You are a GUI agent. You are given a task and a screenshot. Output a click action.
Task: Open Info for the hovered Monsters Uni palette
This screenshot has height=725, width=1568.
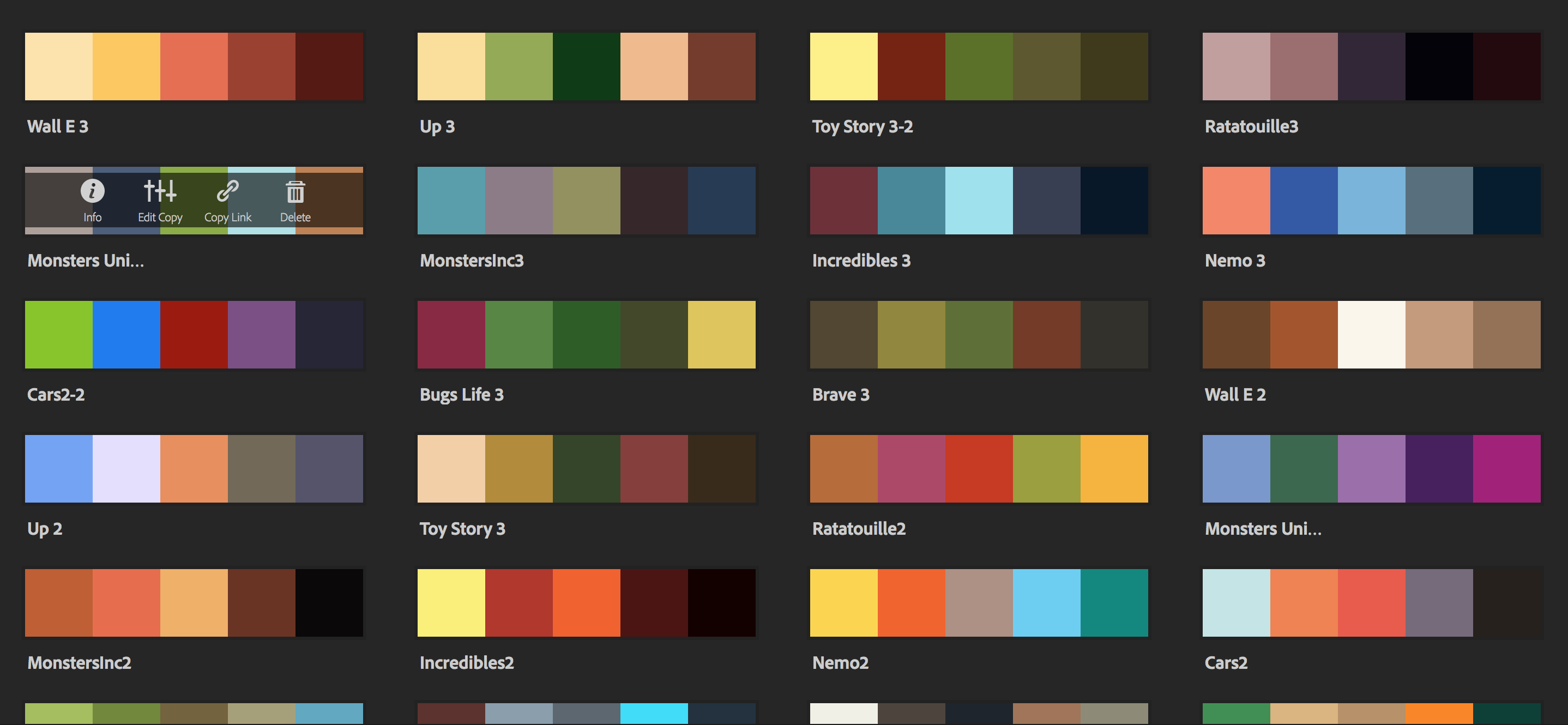(93, 200)
